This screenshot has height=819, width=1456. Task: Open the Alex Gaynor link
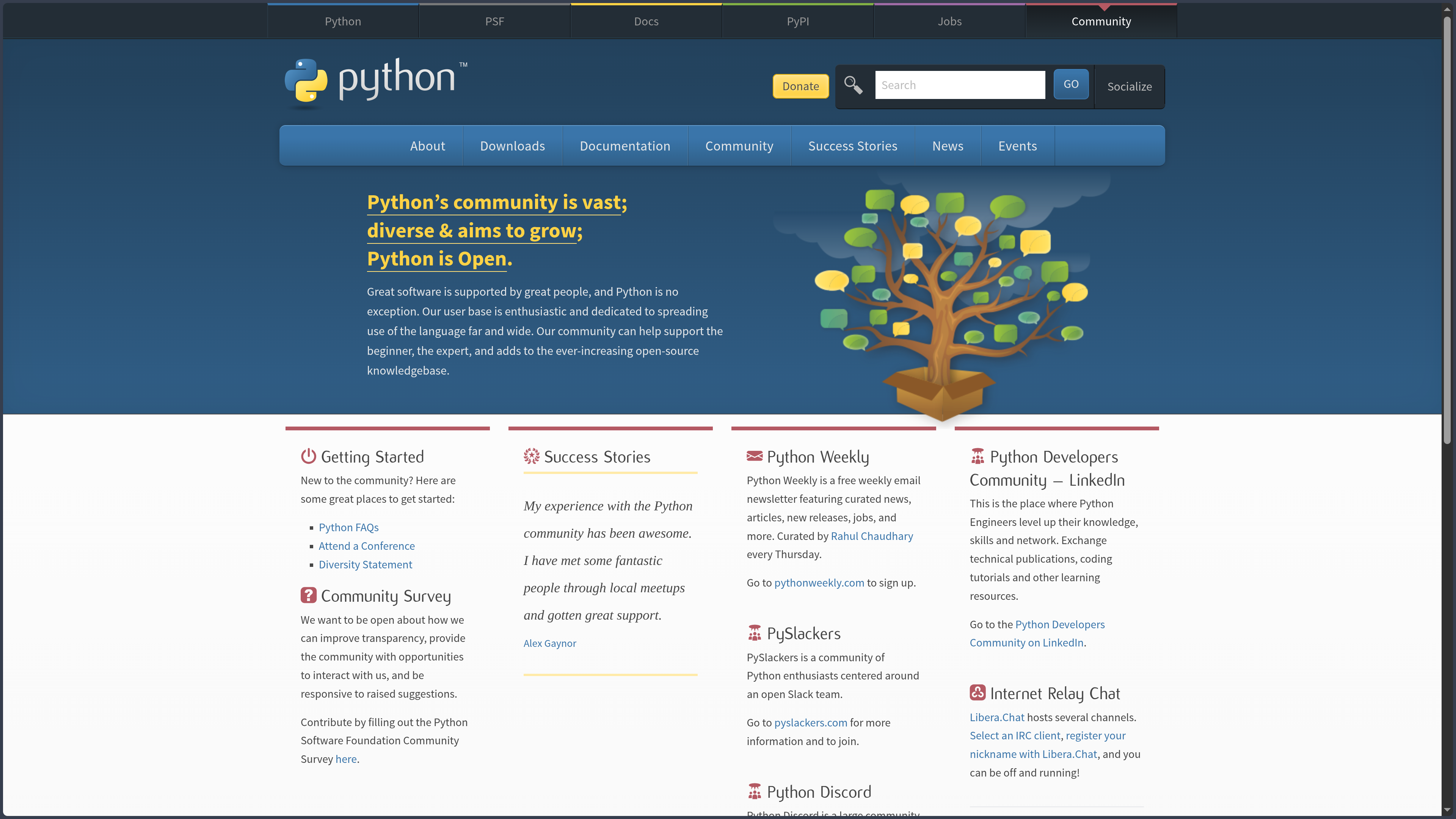tap(550, 643)
